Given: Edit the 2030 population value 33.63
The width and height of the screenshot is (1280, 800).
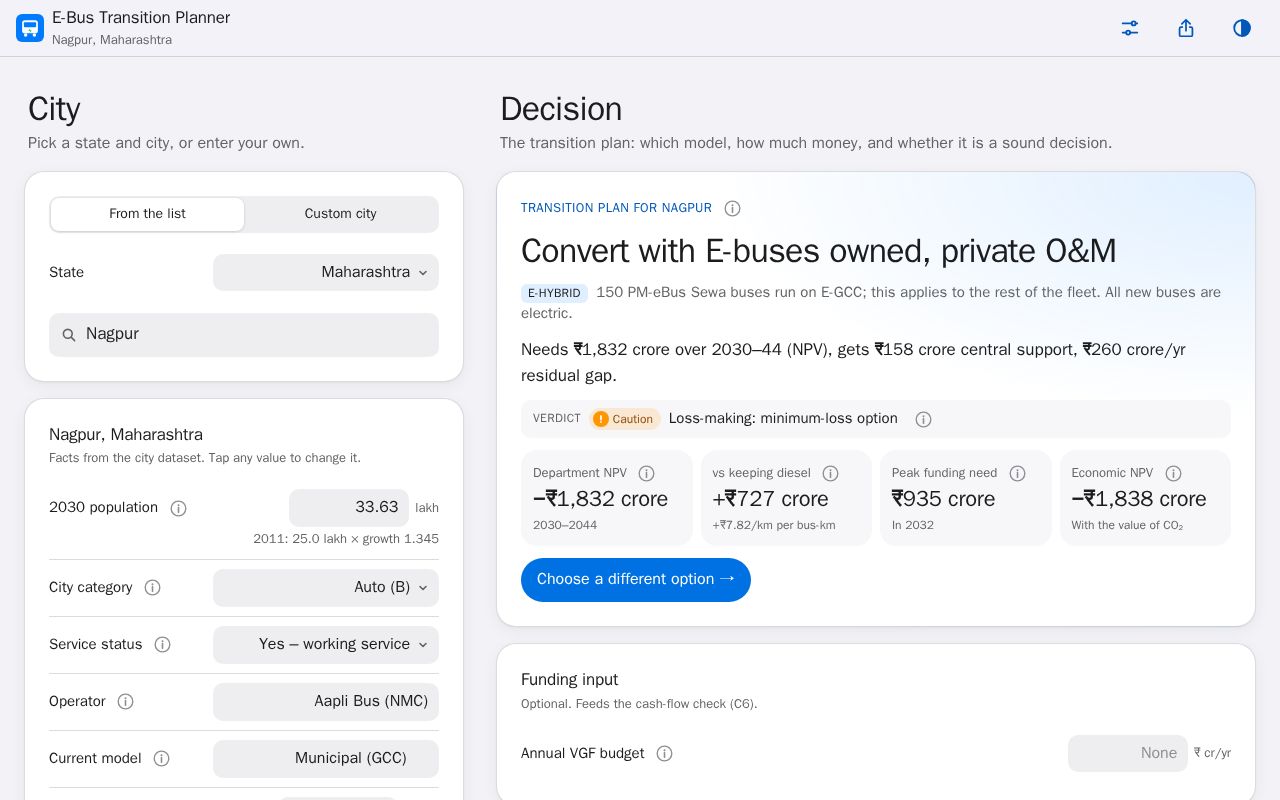Looking at the screenshot, I should tap(349, 507).
